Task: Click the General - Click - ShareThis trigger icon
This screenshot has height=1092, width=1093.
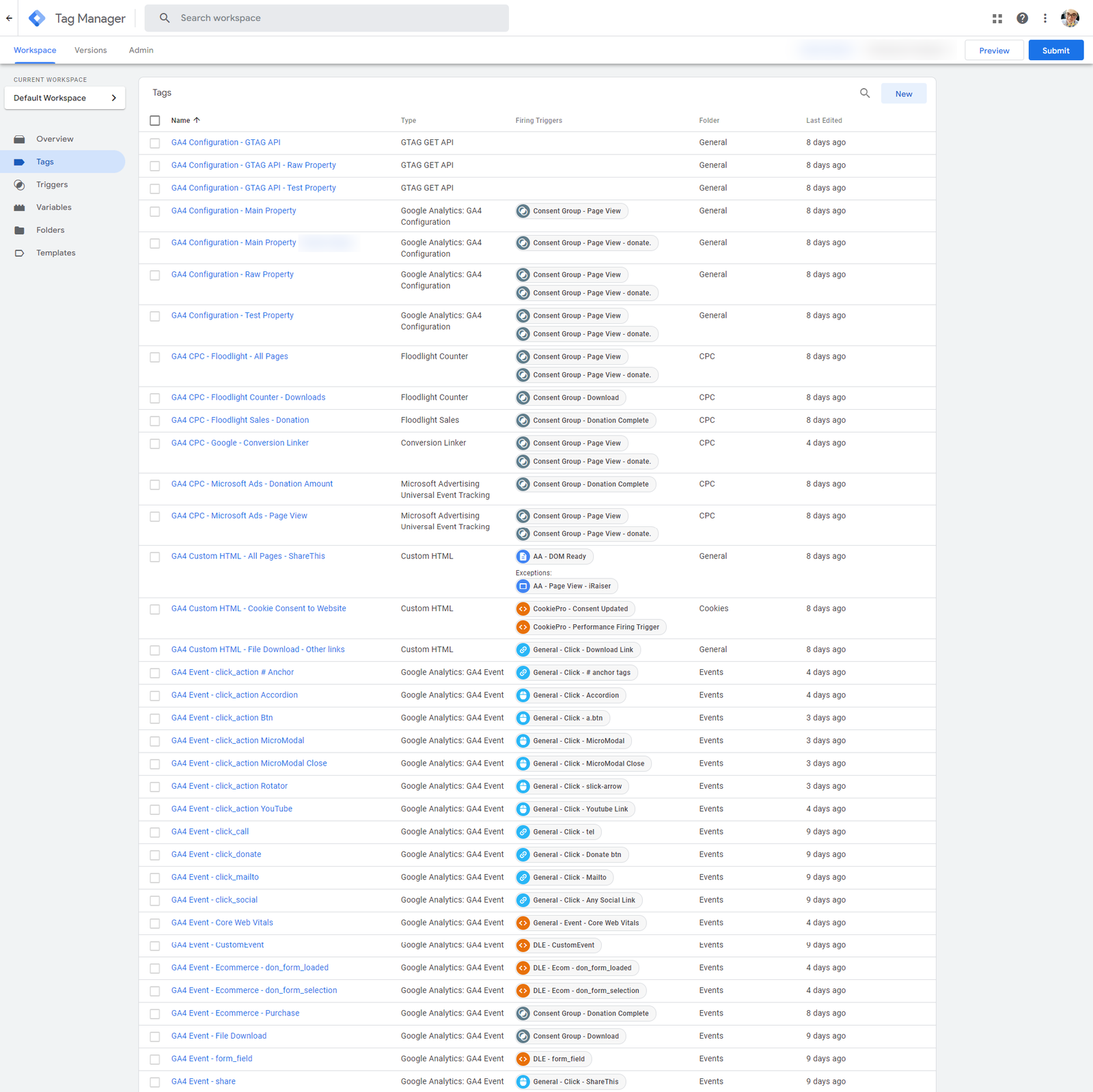Action: click(x=523, y=1082)
